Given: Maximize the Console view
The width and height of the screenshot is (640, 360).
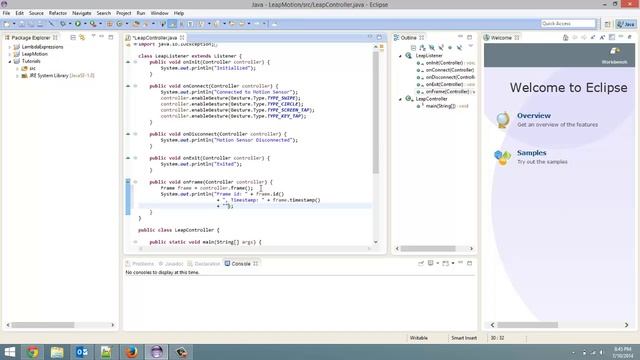Looking at the screenshot, I should pos(469,263).
